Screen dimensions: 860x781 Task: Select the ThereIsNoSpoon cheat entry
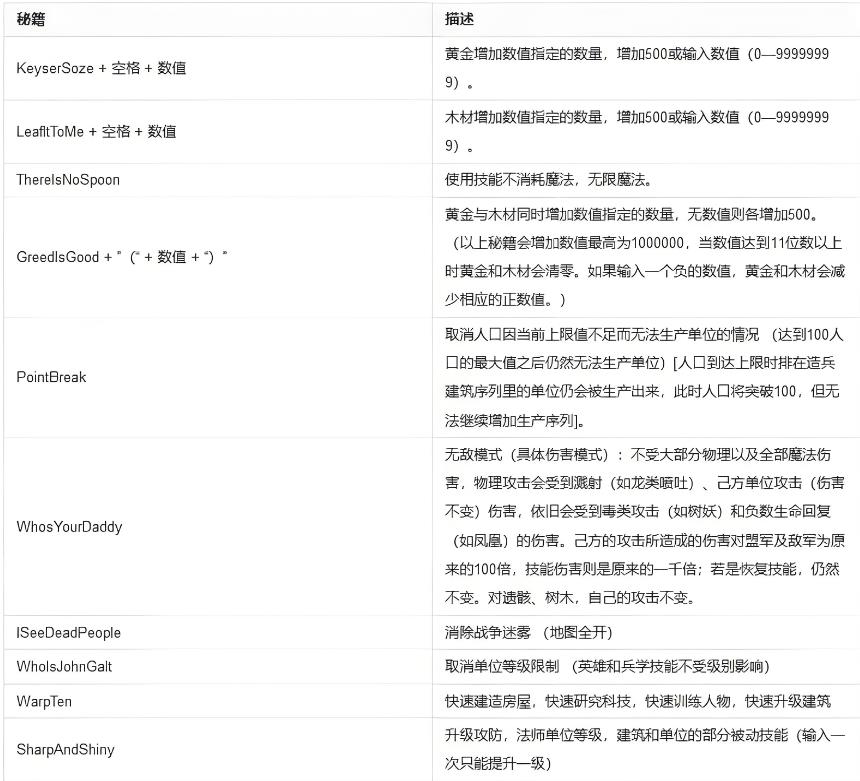tap(68, 180)
